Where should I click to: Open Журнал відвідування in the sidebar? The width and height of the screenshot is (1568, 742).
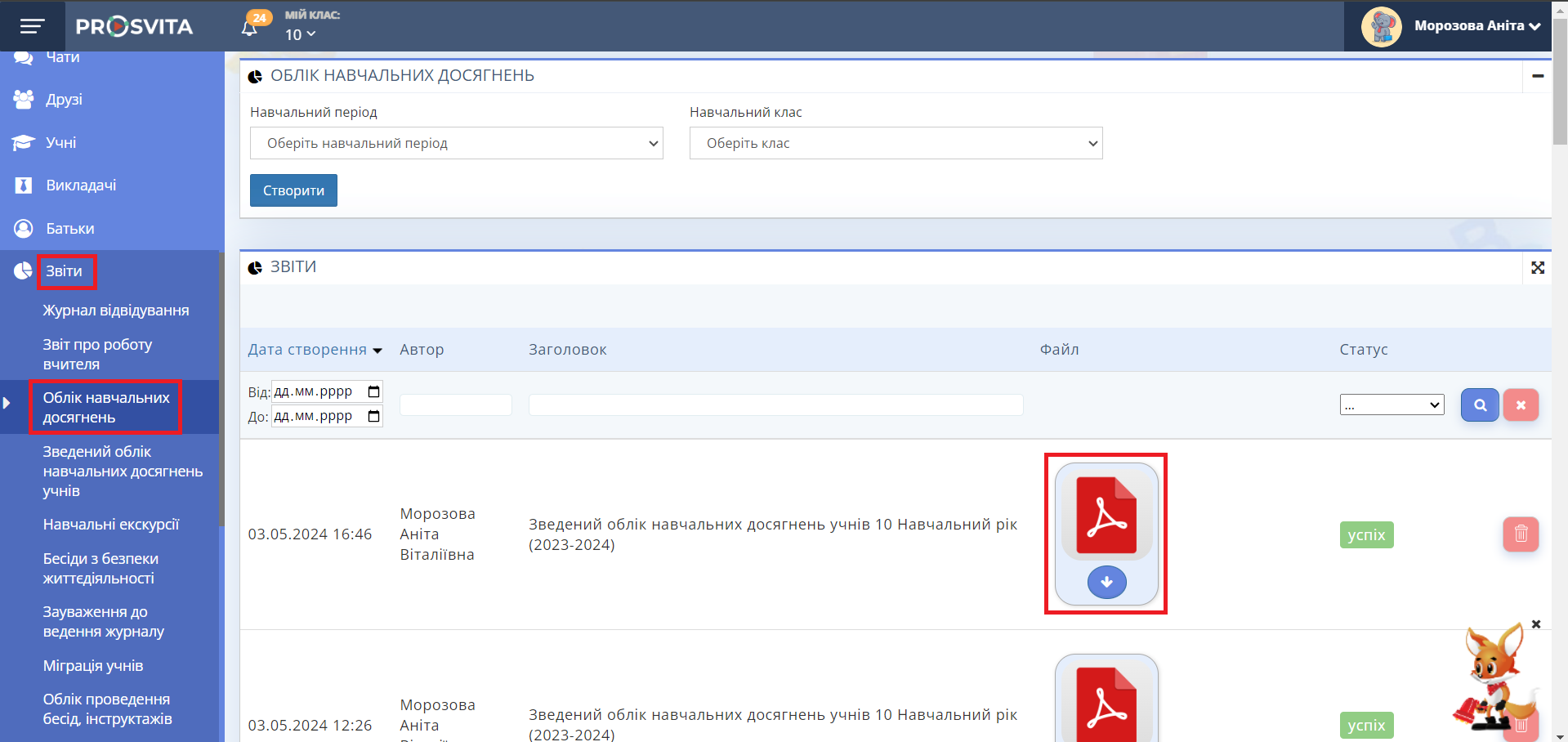point(116,311)
